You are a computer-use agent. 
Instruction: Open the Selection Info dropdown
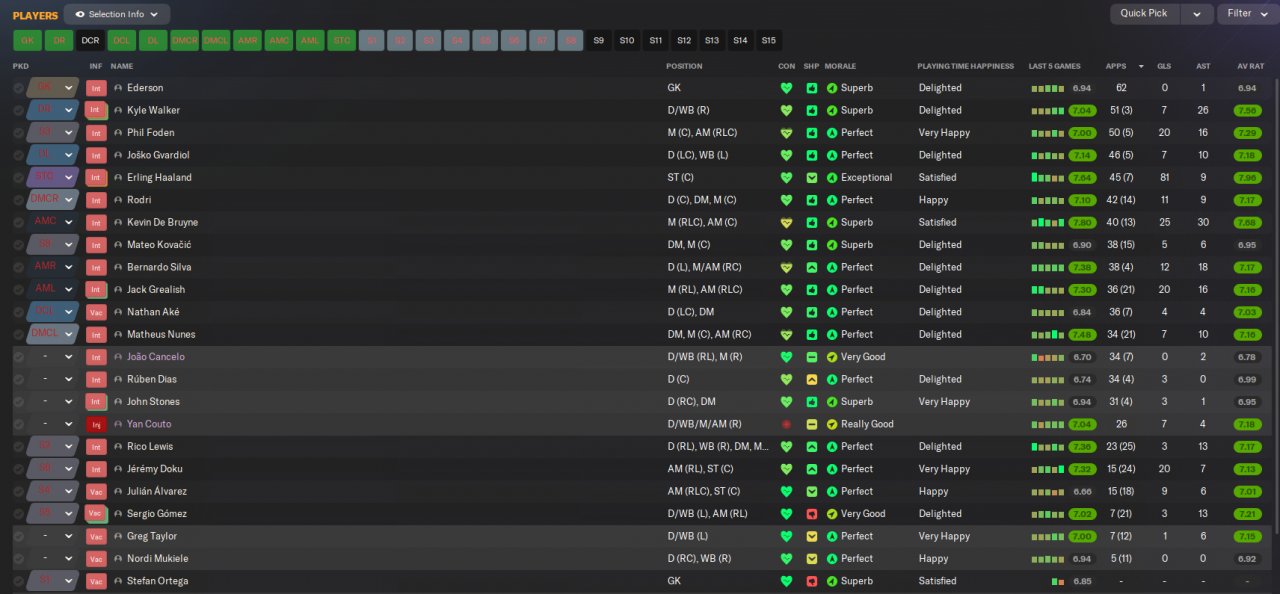pos(117,14)
